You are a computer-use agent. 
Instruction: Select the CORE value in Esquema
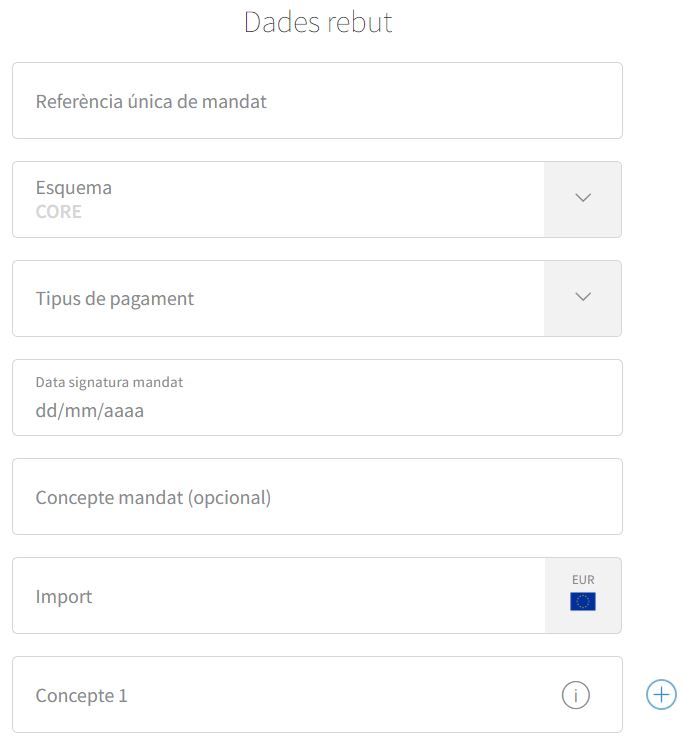[x=59, y=212]
